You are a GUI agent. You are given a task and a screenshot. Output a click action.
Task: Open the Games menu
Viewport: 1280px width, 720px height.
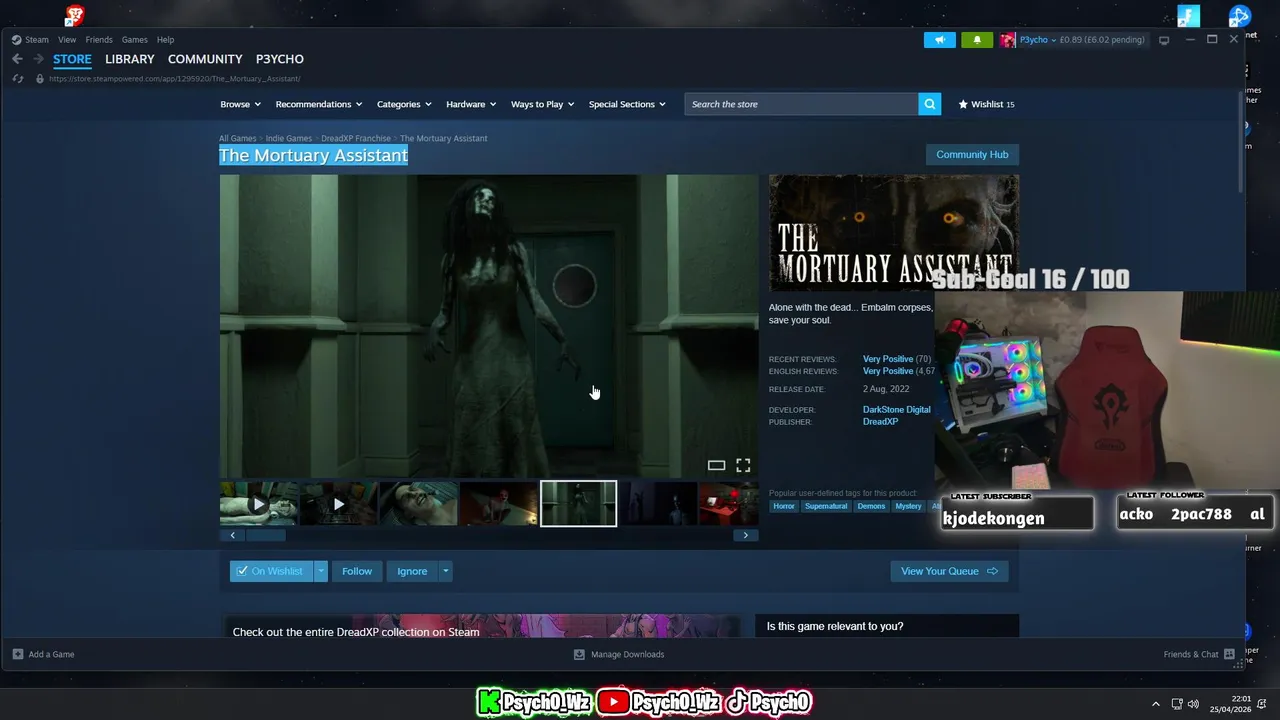[x=135, y=40]
